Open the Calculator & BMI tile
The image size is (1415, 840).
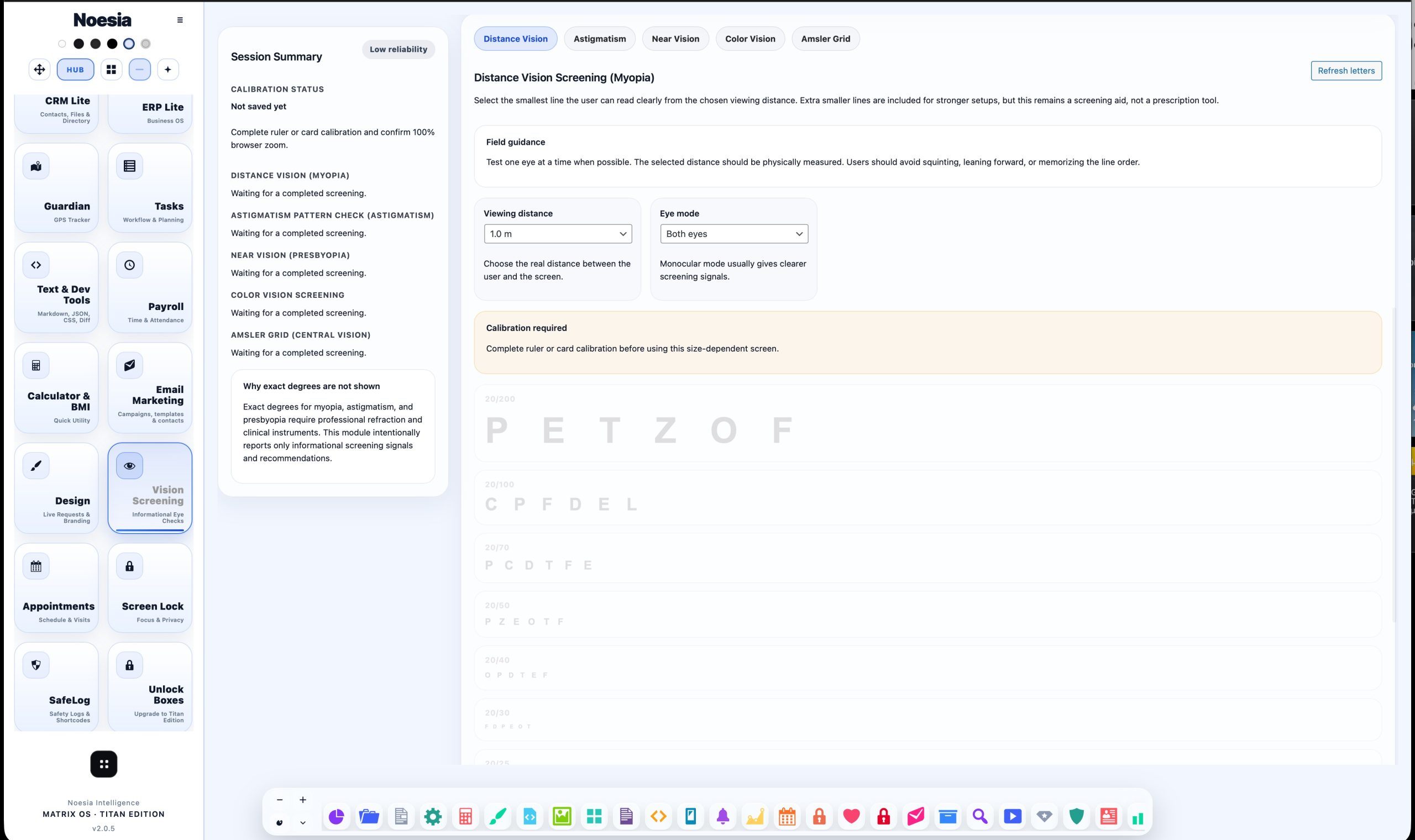56,388
